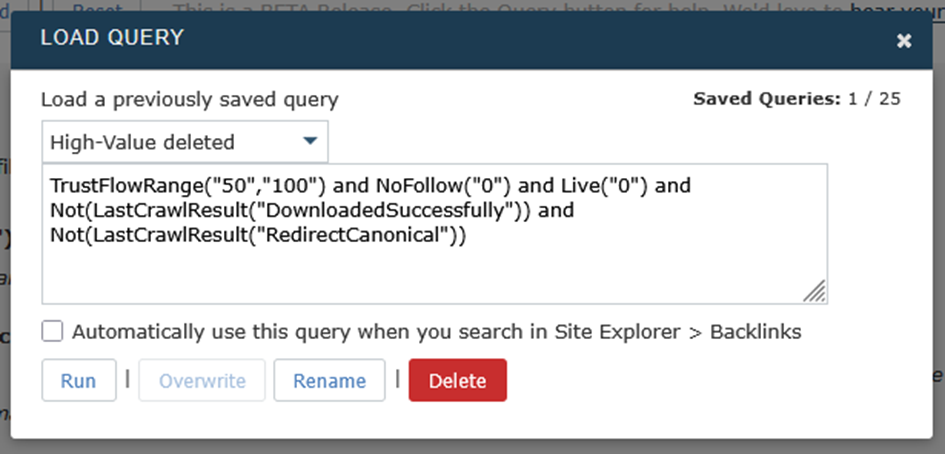Viewport: 945px width, 454px height.
Task: Delete the High-Value deleted query
Action: 457,380
